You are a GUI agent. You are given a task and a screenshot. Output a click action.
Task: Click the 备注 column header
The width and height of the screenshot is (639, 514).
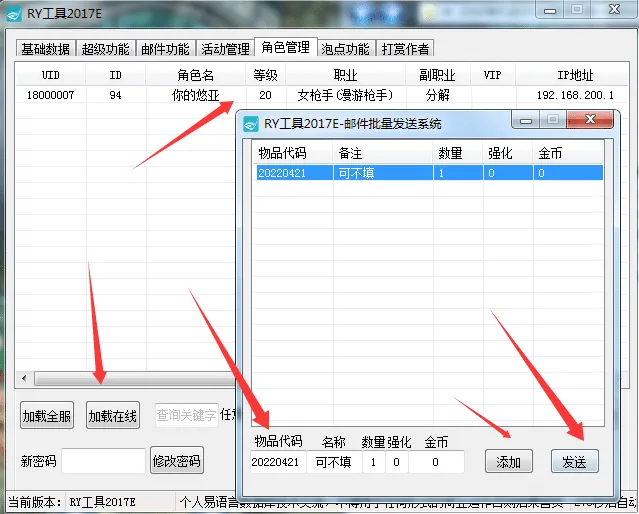(383, 153)
